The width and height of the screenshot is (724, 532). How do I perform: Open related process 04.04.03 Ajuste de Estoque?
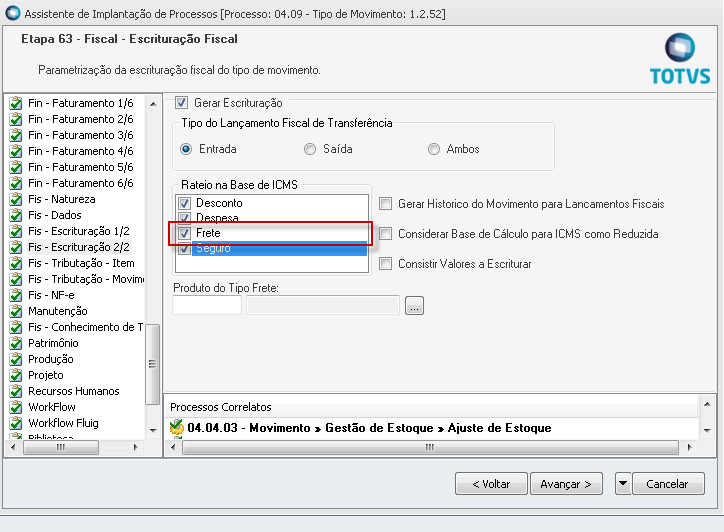[x=369, y=428]
